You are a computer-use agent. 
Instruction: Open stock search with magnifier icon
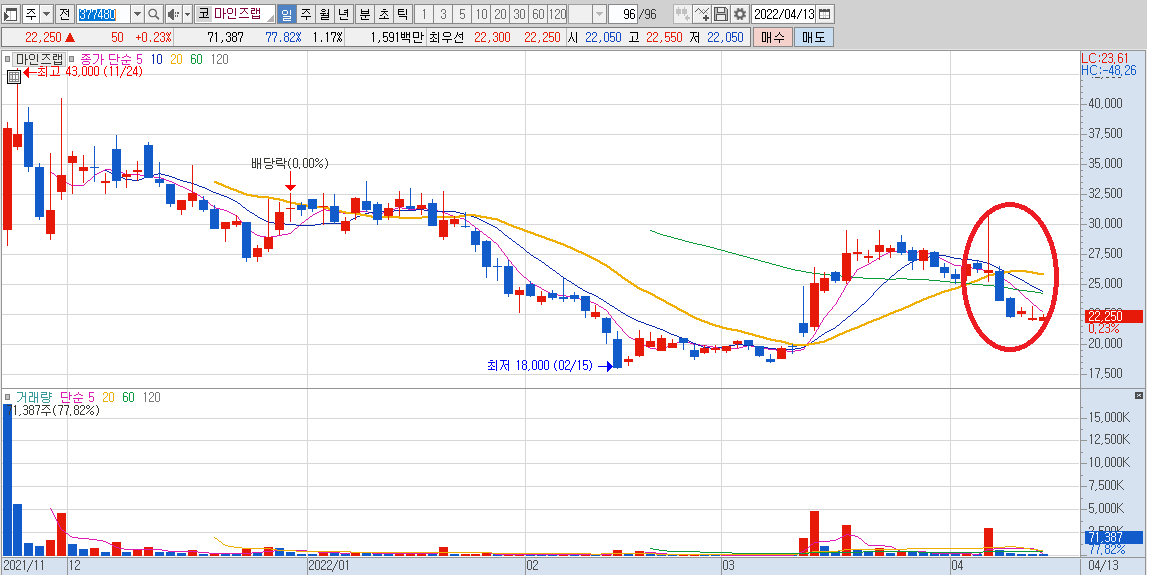click(x=153, y=13)
